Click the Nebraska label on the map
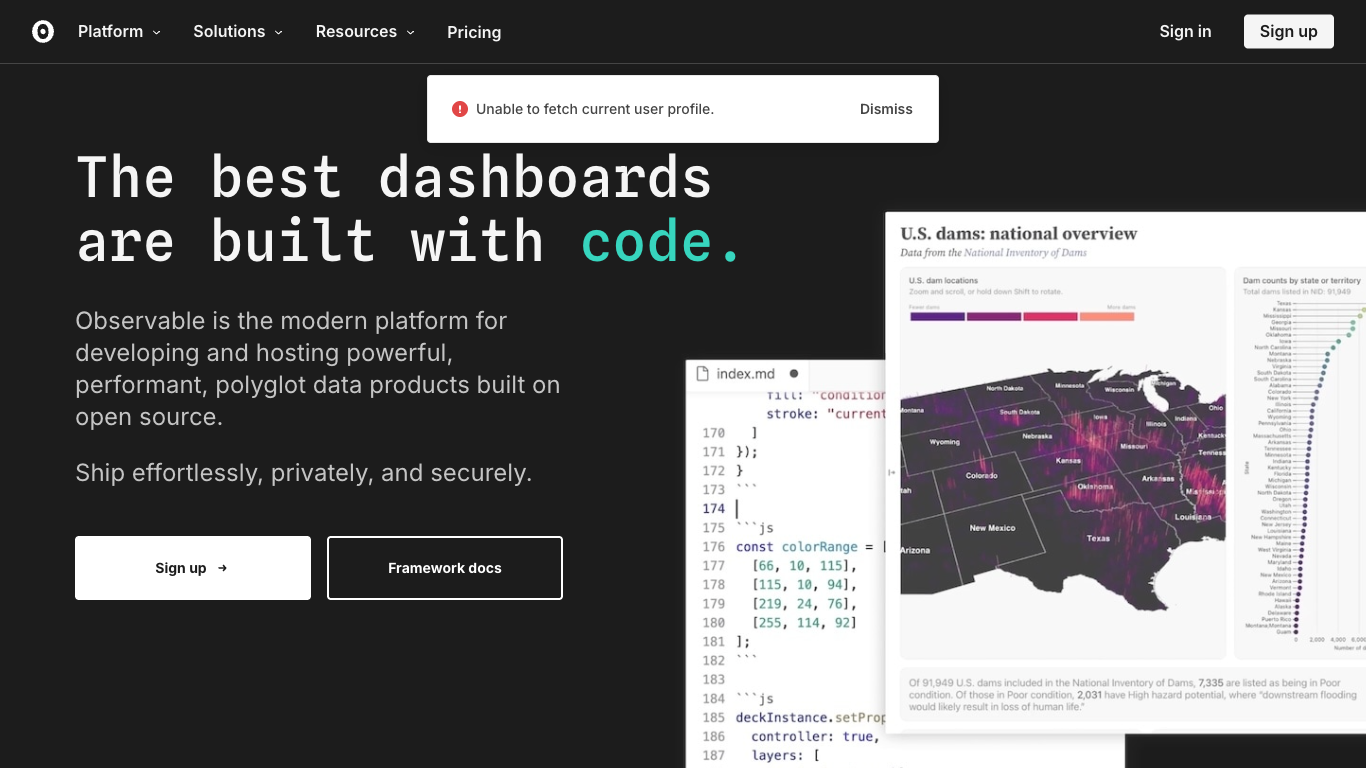 (x=1037, y=436)
